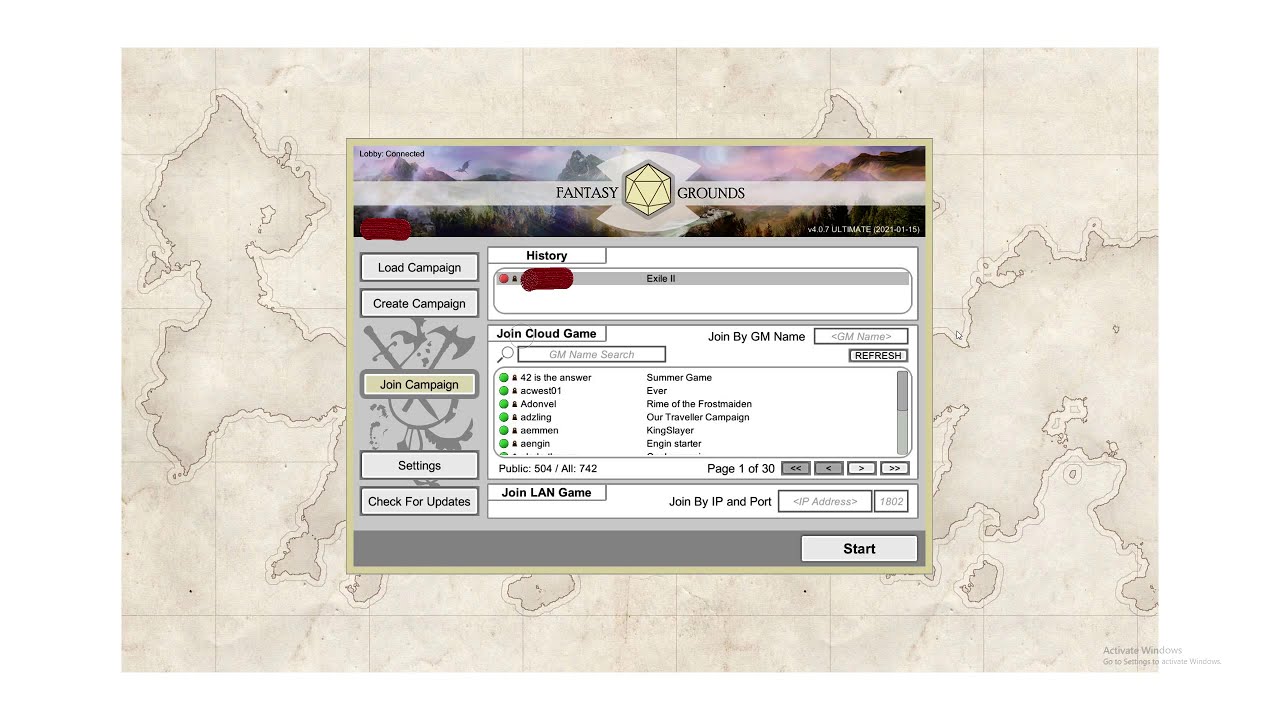This screenshot has width=1280, height=720.
Task: Open the Create Campaign option
Action: coord(419,303)
